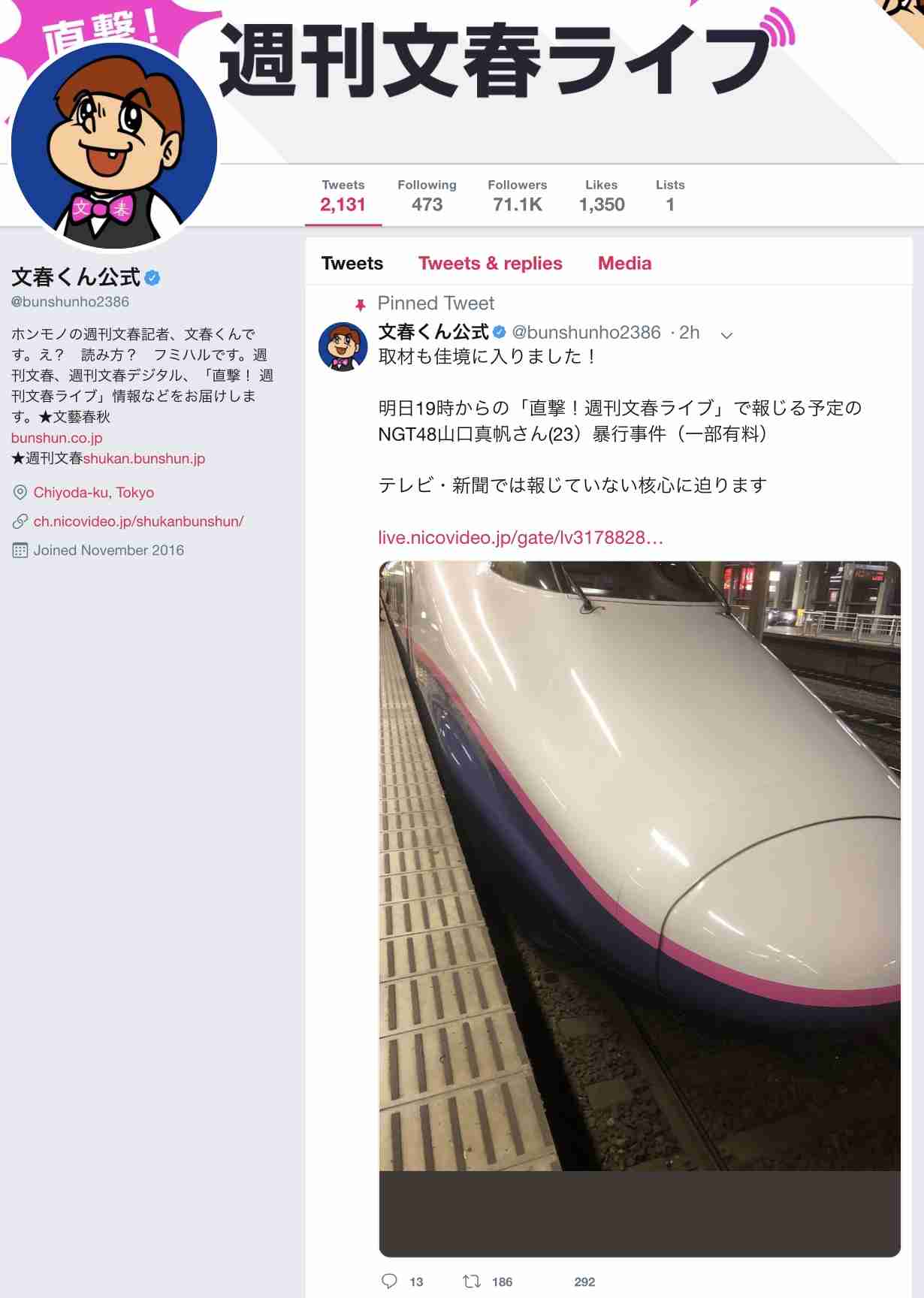The height and width of the screenshot is (1298, 924).
Task: Open the ch.nicovideo.jp/shukanbunshun profile link
Action: (x=138, y=521)
